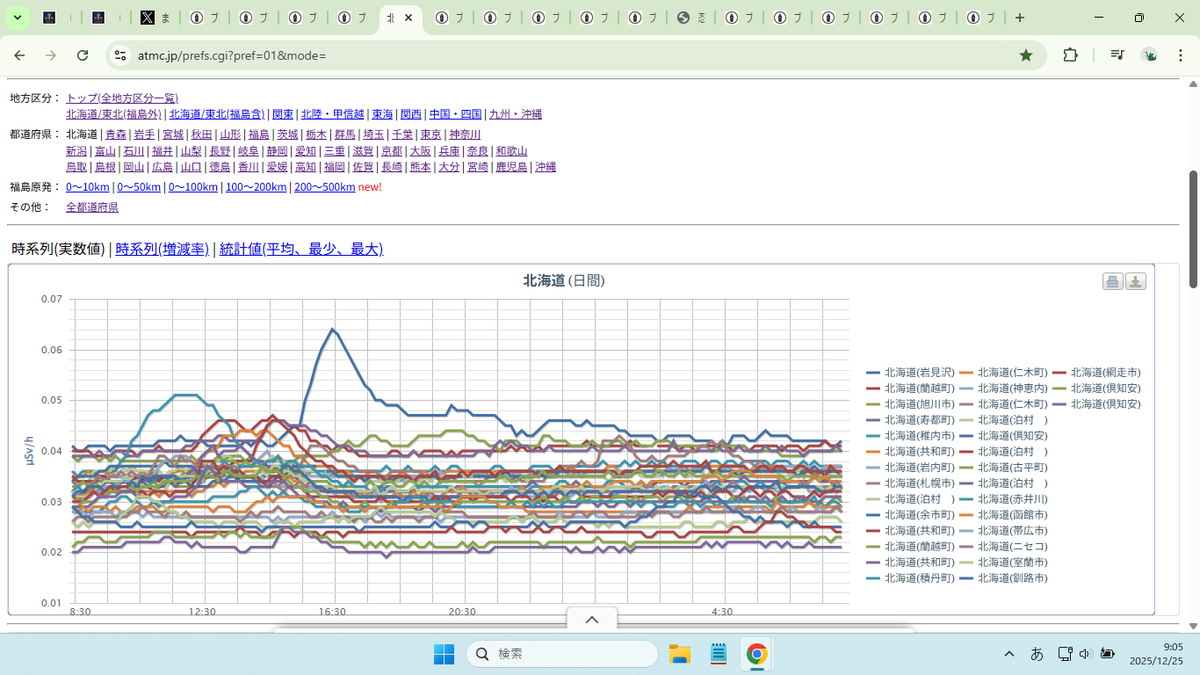The image size is (1200, 675).
Task: View site information icon in address bar
Action: click(120, 55)
